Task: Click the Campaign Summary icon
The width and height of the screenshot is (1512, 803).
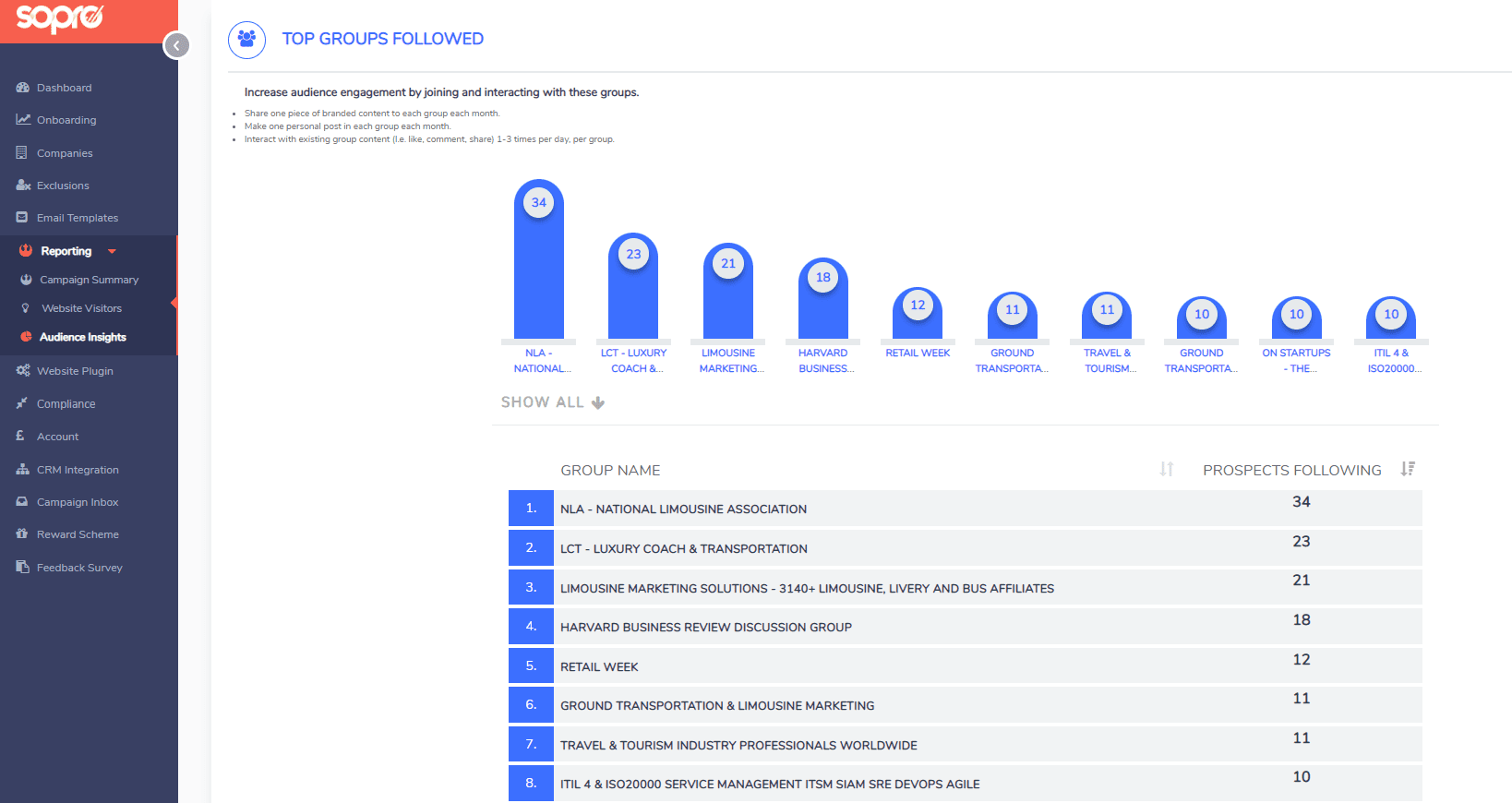Action: click(26, 279)
